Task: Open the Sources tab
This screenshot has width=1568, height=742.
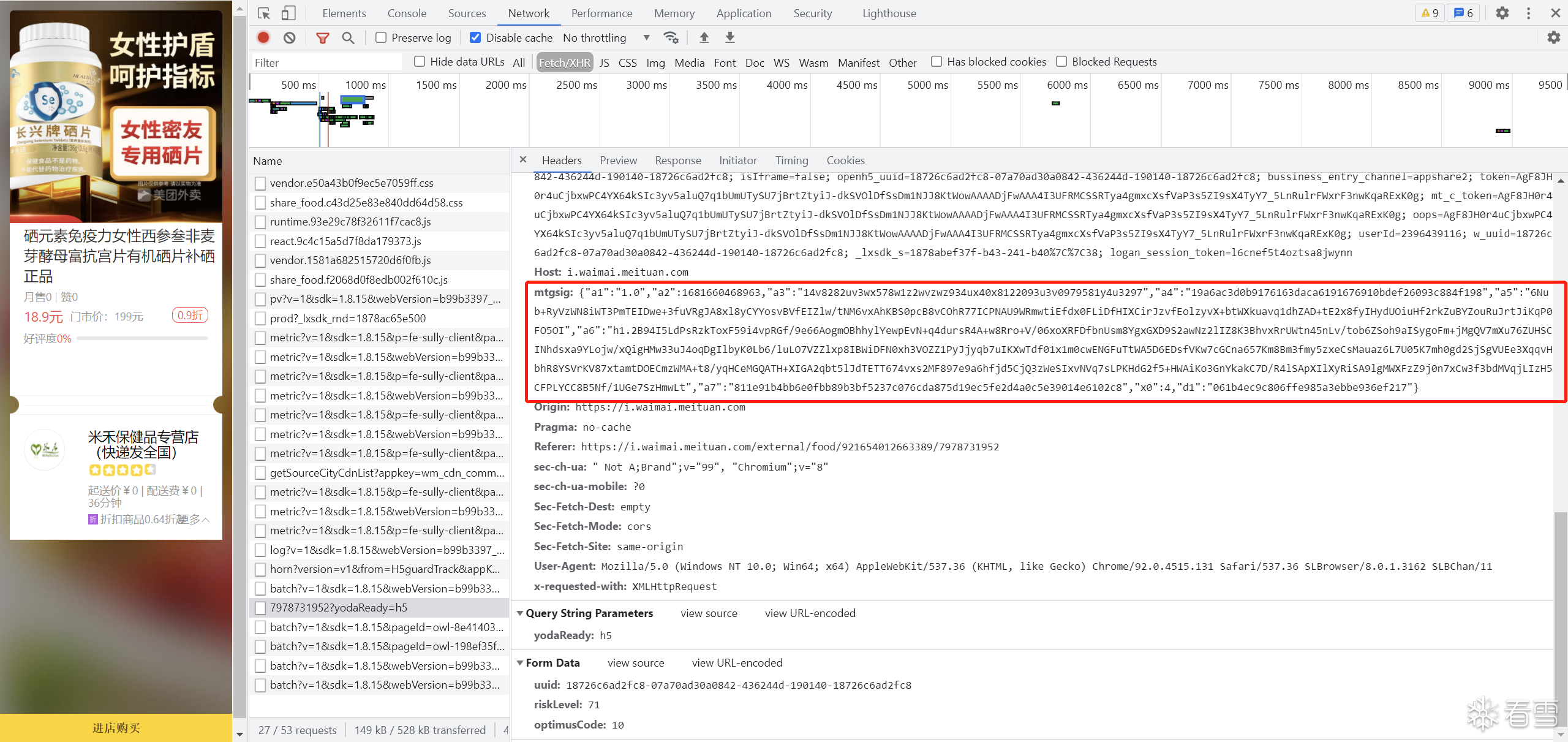Action: pyautogui.click(x=467, y=13)
